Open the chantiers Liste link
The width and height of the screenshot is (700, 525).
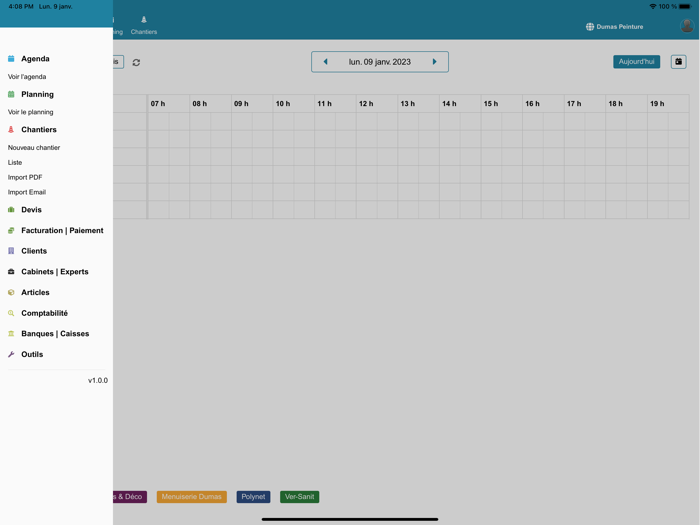coord(15,162)
